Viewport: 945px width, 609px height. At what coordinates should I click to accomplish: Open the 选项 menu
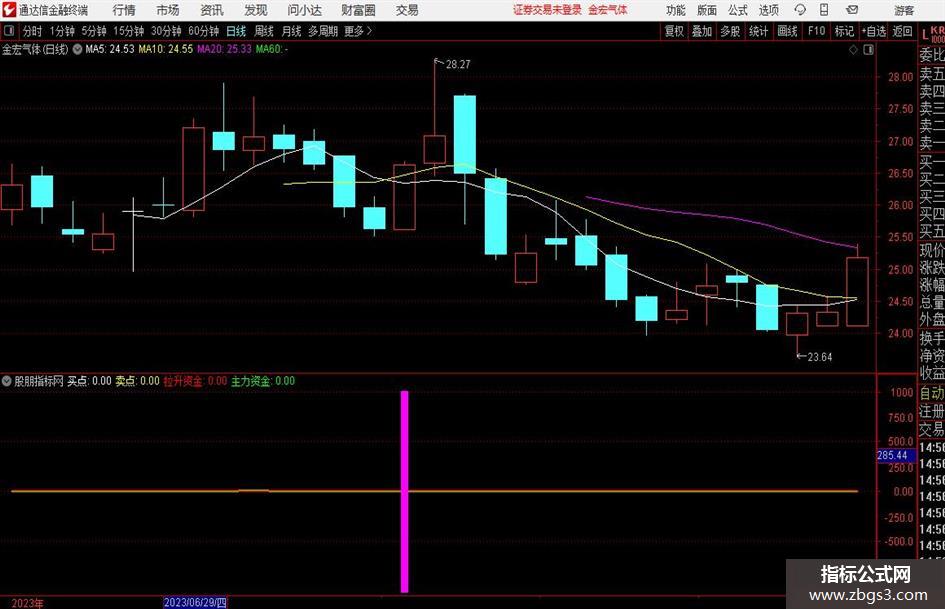769,10
